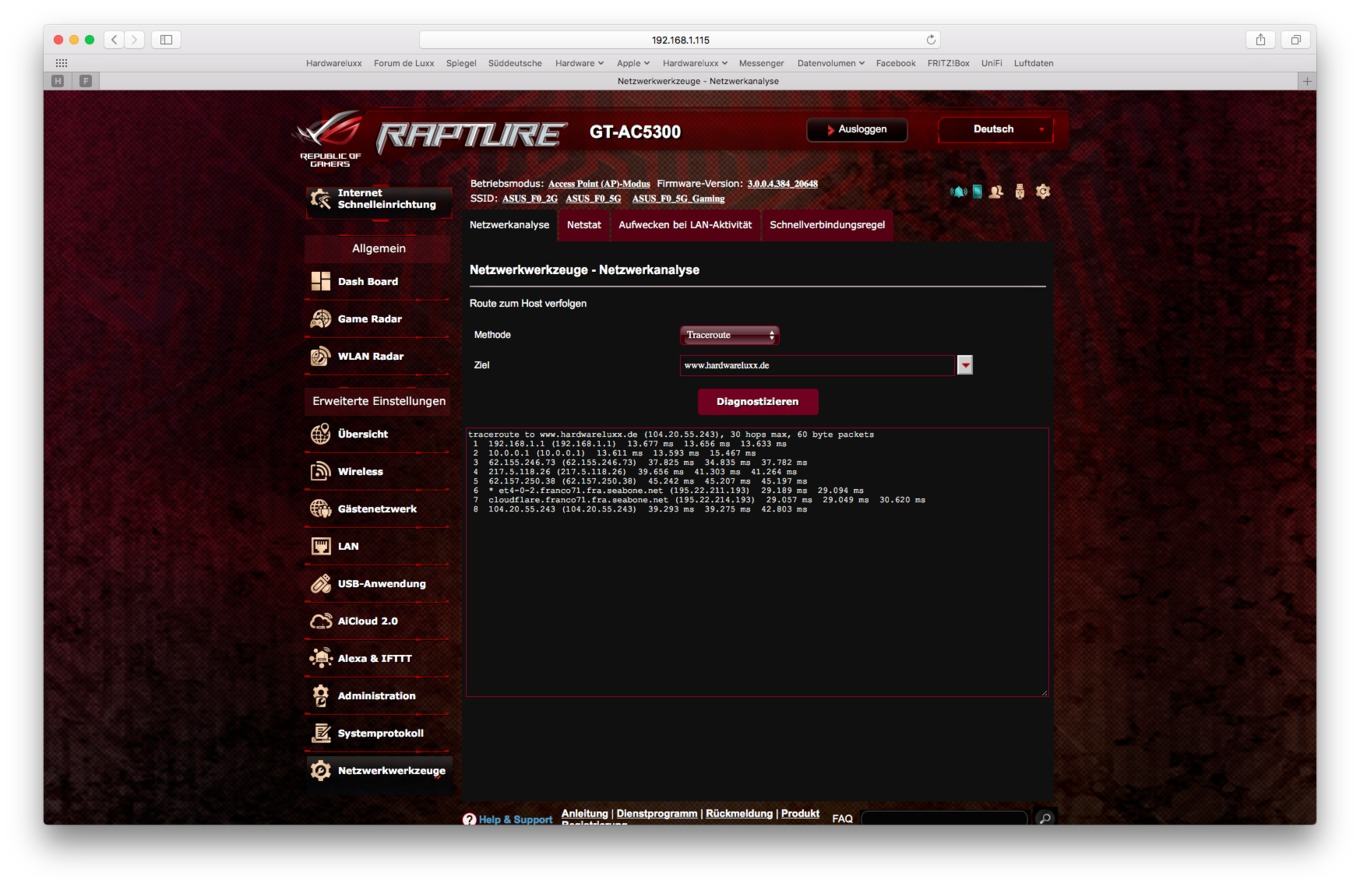Click the Diagnostizieren button

coord(757,402)
